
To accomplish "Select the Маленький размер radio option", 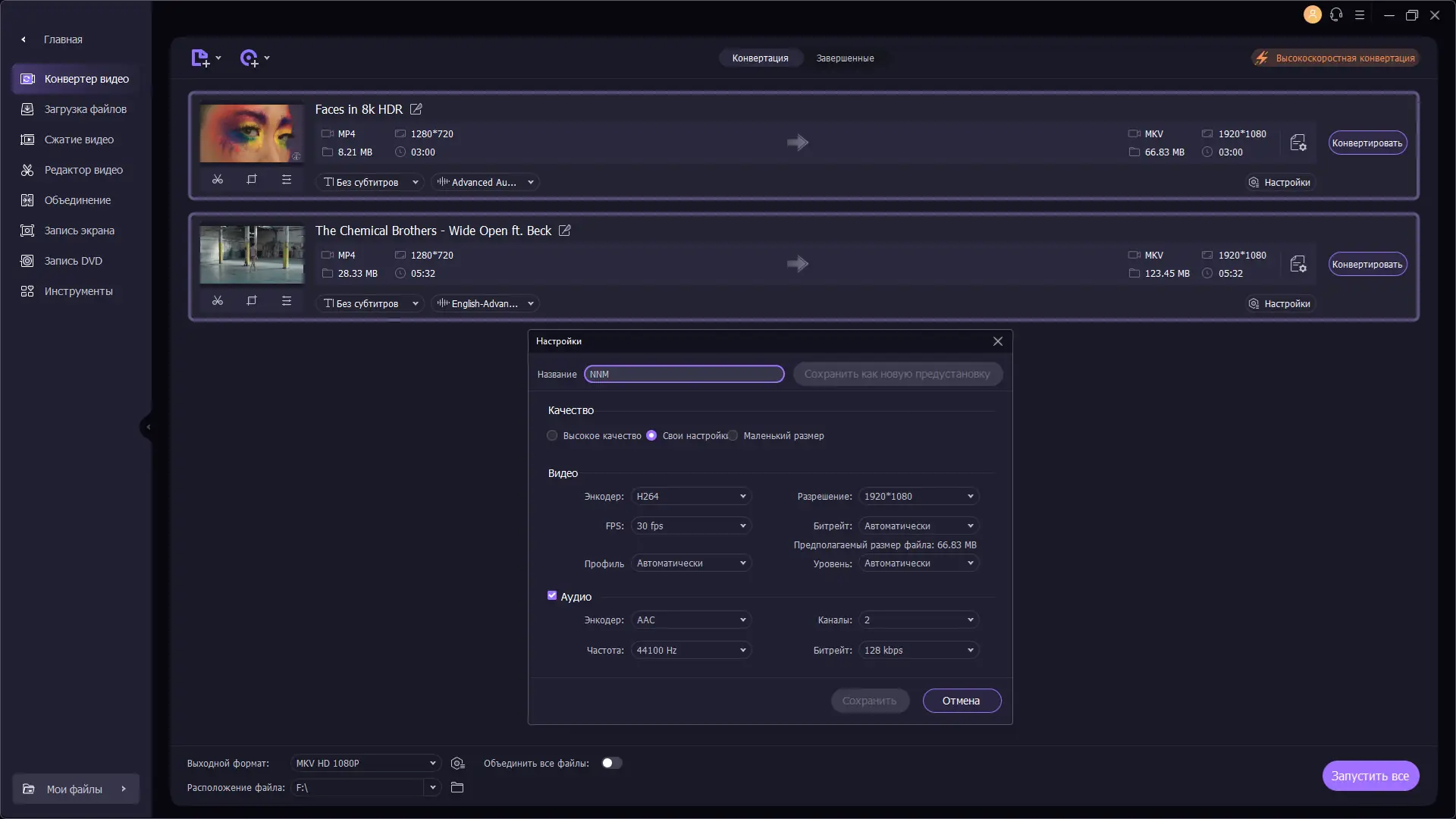I will (x=733, y=436).
